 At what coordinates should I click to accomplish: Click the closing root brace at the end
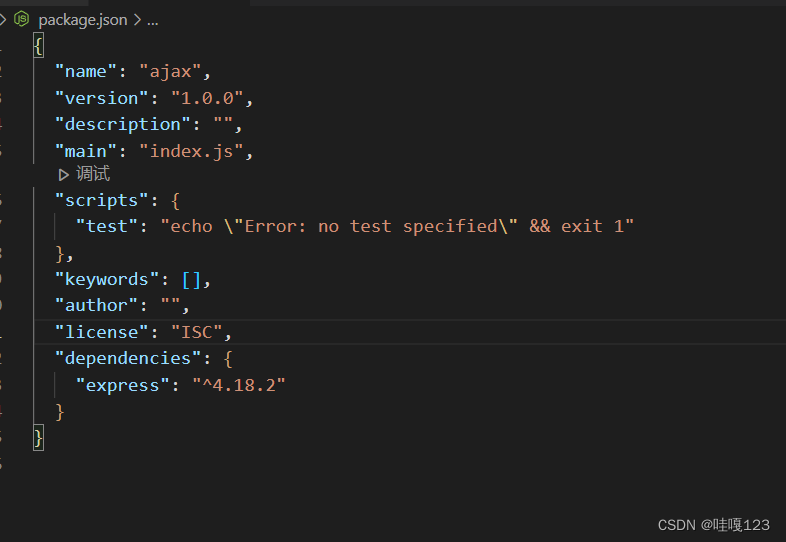point(39,438)
